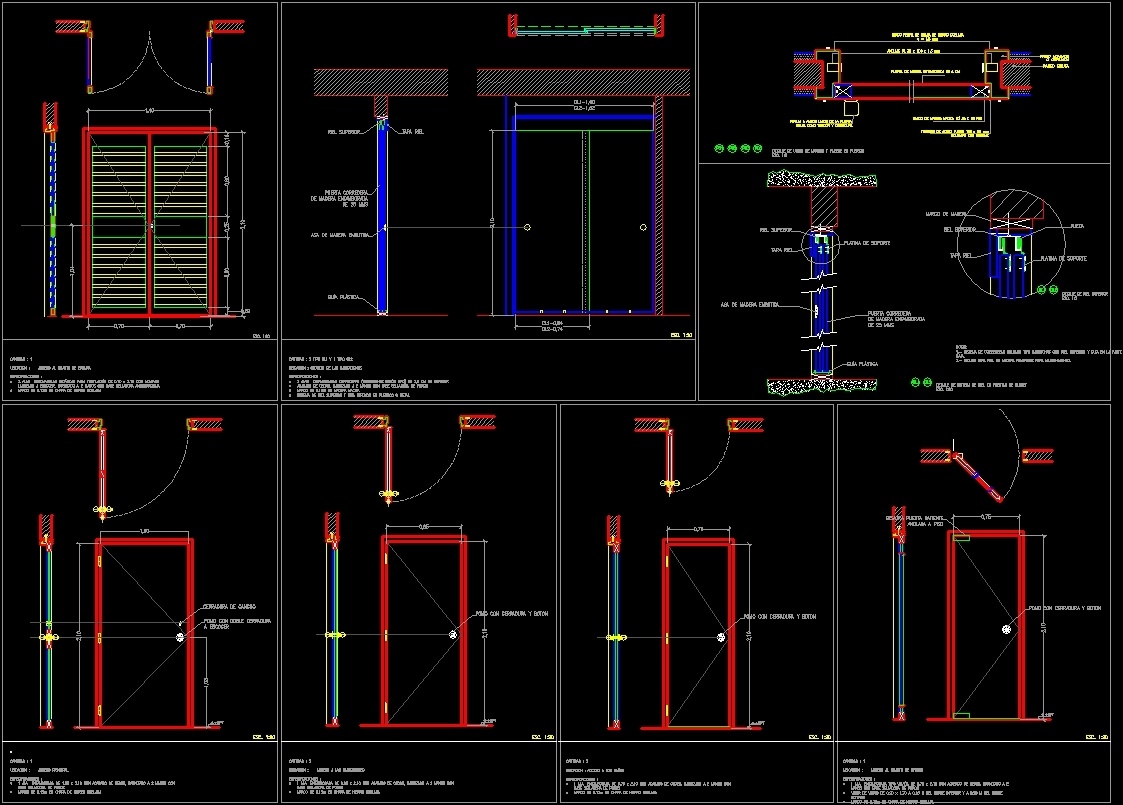Click the GUÍA PLÁSTICA label
Screen dimensions: 1123x805
(x=343, y=296)
